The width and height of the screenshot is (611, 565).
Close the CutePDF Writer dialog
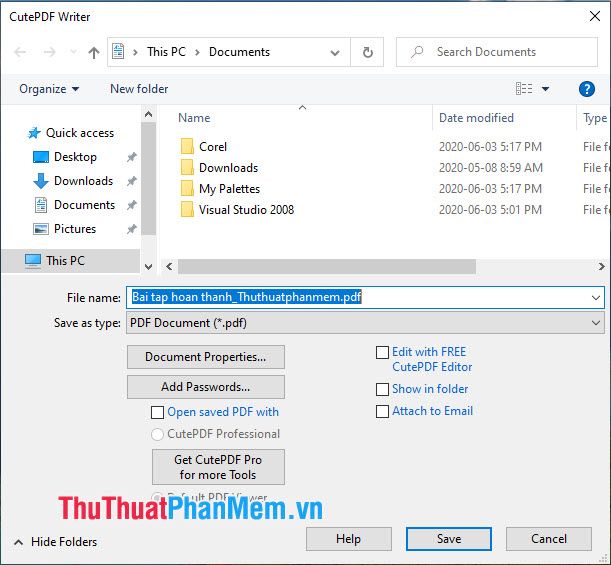pos(595,16)
